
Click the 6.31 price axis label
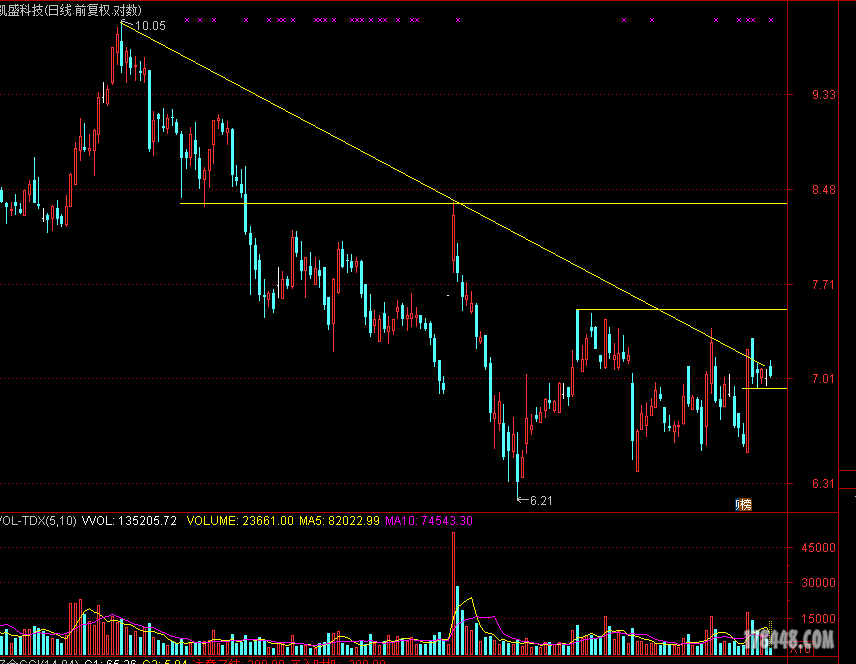pos(823,483)
